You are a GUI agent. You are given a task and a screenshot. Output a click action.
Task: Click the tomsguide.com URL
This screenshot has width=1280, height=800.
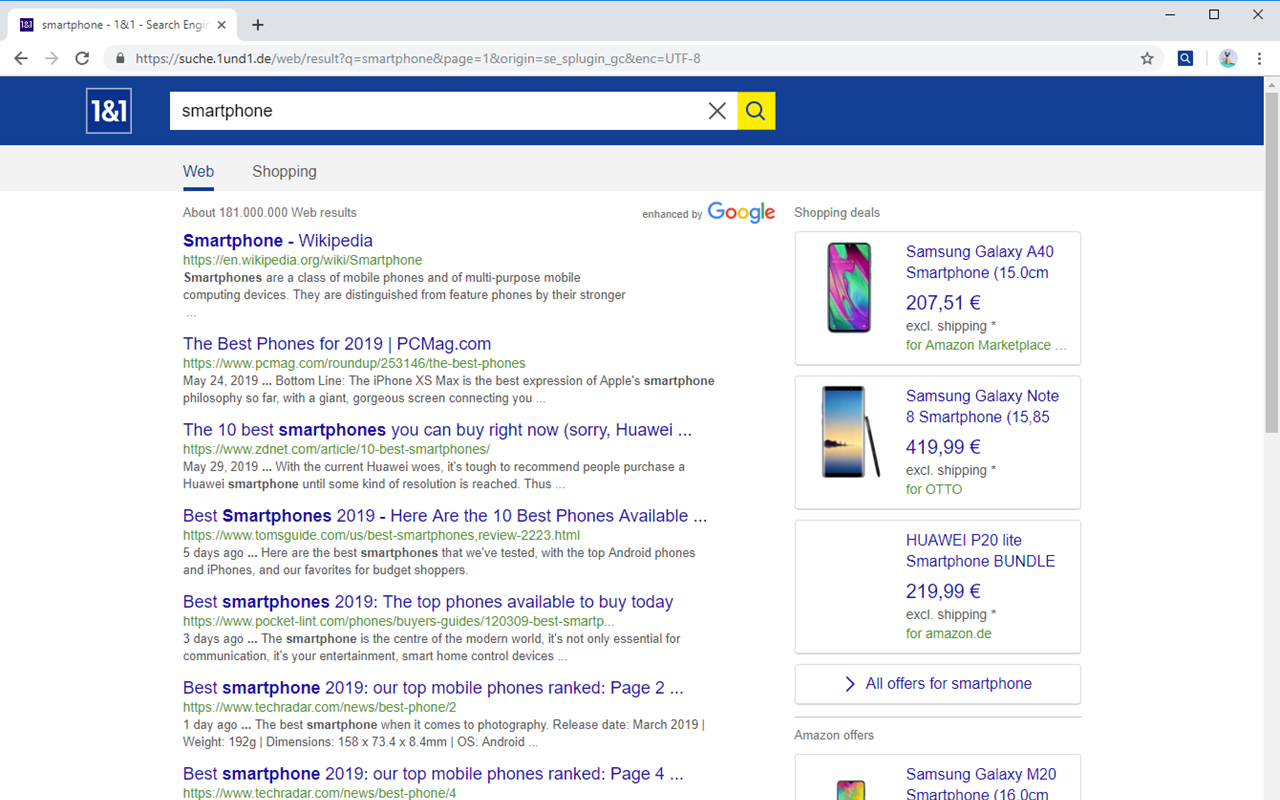click(381, 535)
